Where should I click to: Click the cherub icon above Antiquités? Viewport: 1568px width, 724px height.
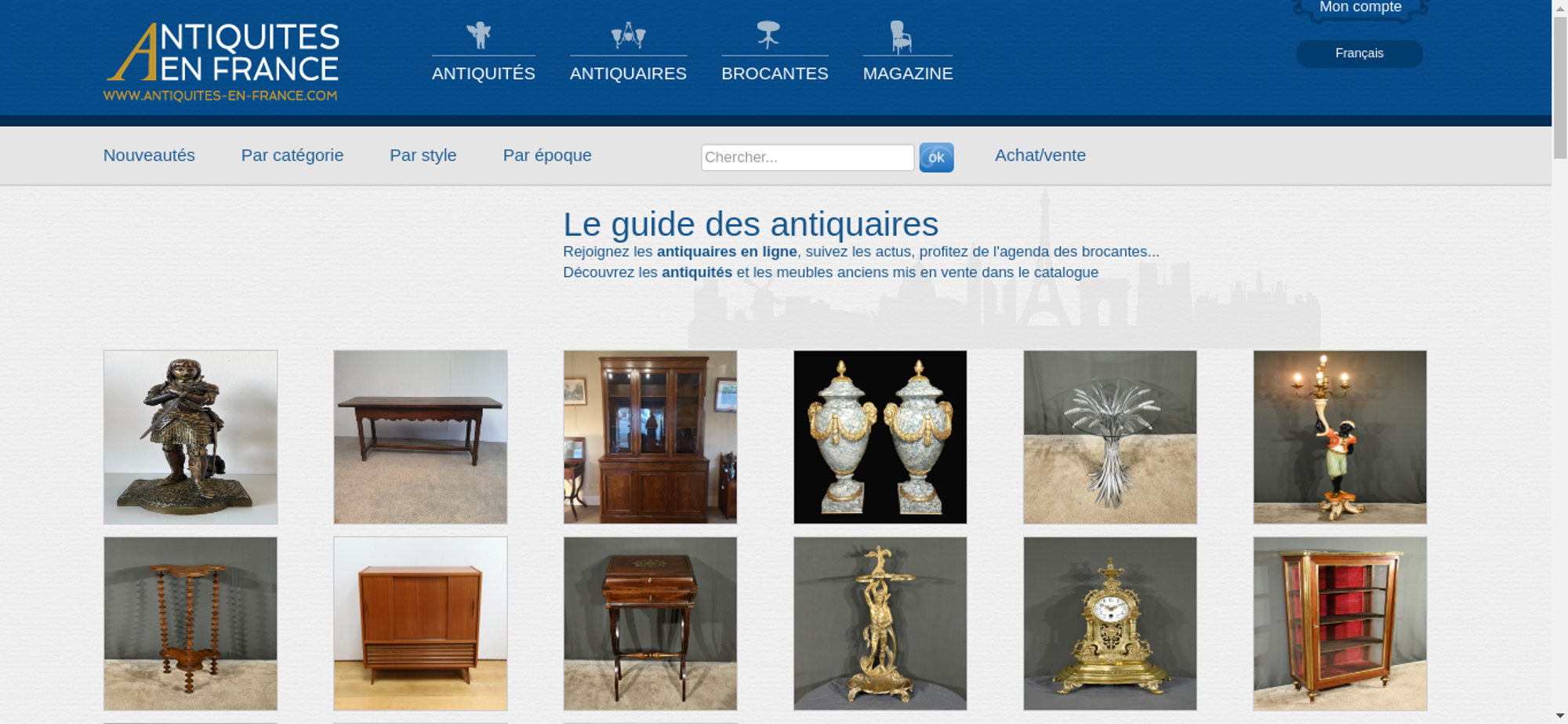(478, 35)
